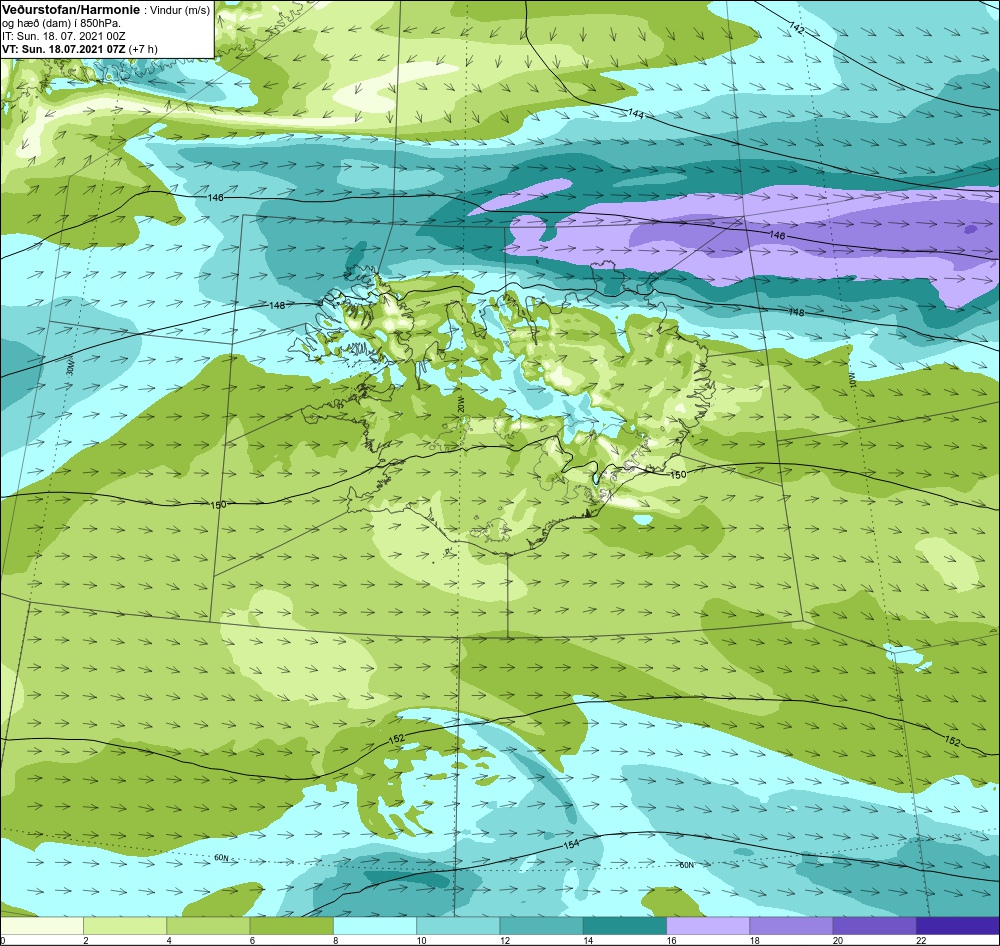
Task: Pick the 16–18 m/s light lavender legend swatch
Action: click(x=708, y=925)
